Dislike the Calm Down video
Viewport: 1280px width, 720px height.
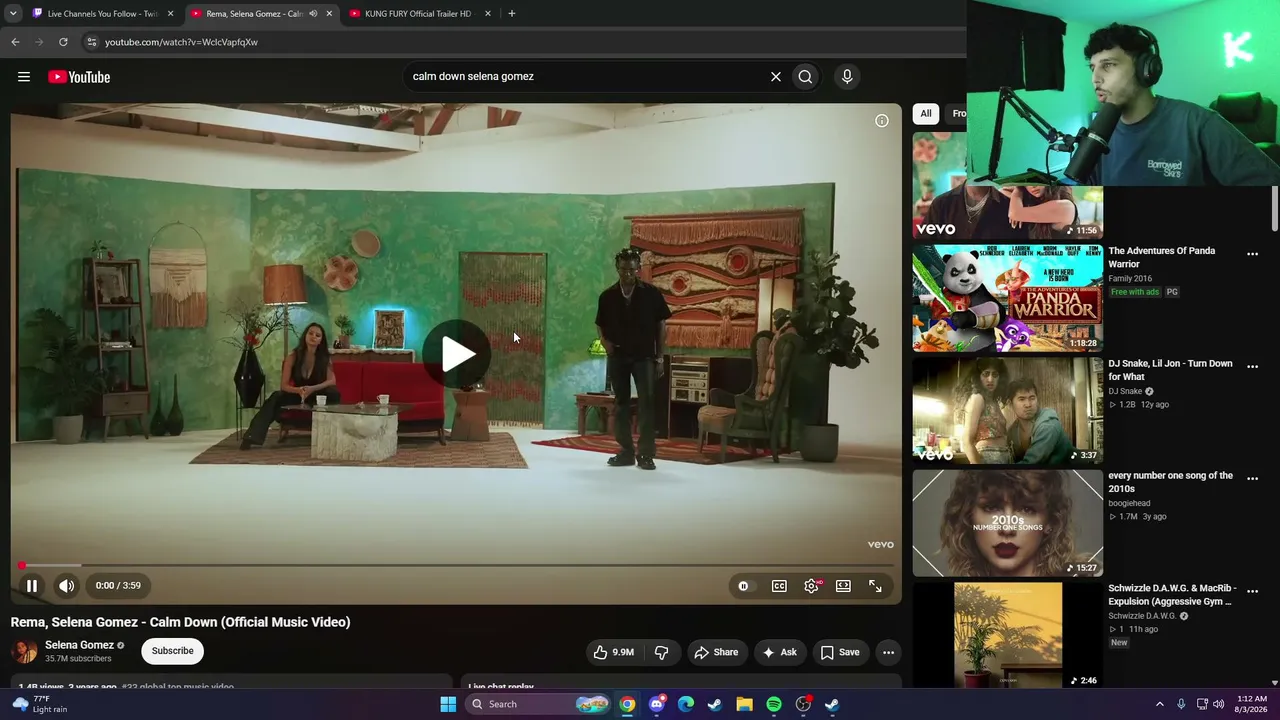point(661,652)
